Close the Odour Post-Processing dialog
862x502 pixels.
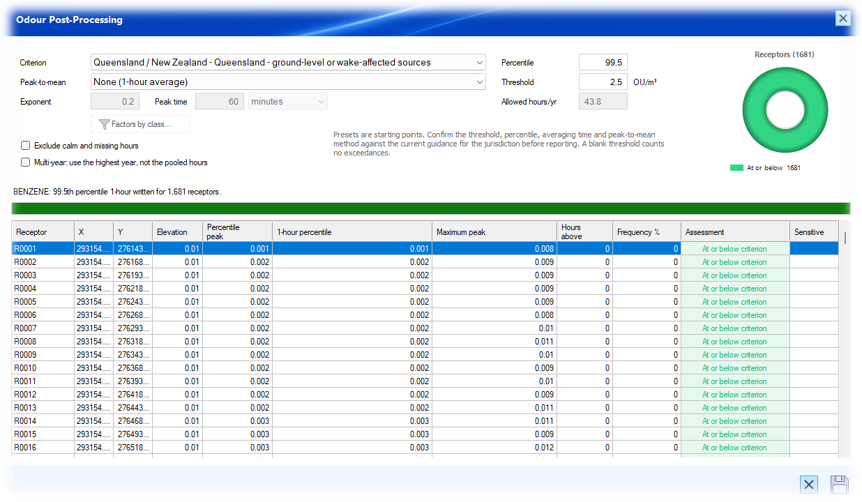click(x=842, y=18)
